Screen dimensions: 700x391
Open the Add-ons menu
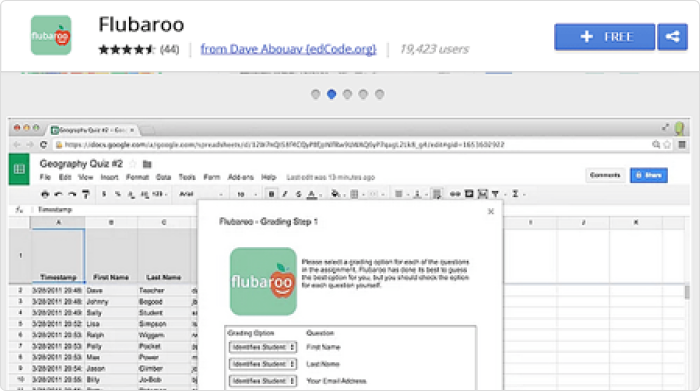point(241,177)
